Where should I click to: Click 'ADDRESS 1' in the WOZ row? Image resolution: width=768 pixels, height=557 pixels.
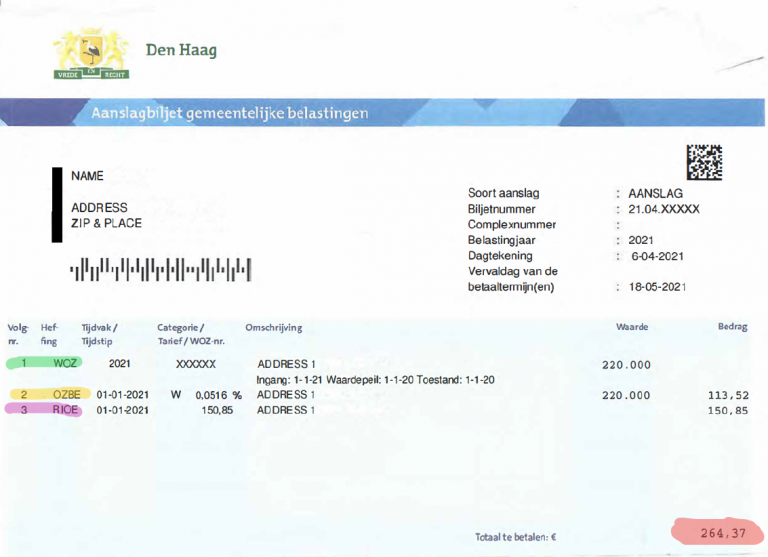287,364
